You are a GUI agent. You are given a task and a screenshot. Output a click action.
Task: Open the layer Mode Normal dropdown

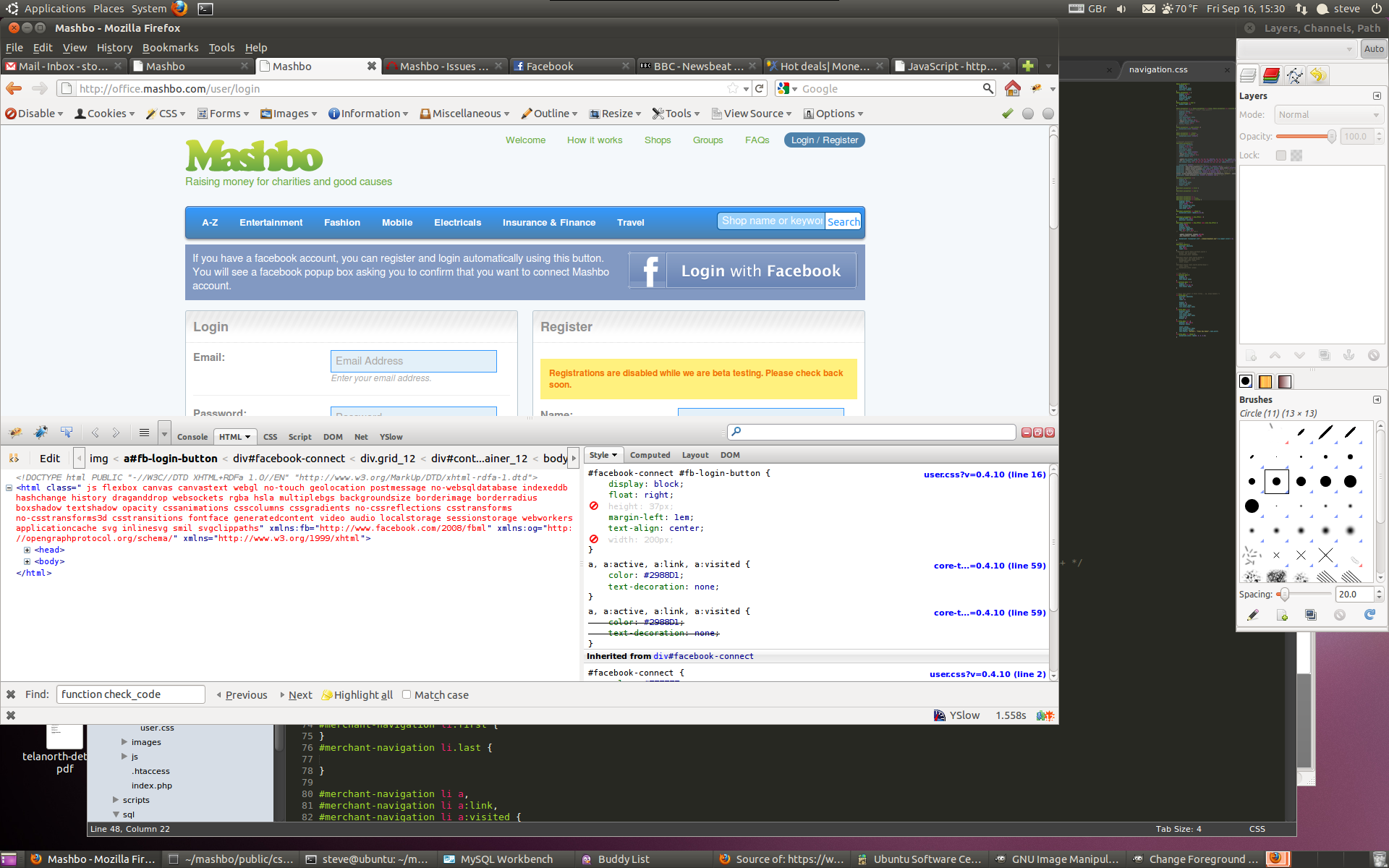1328,115
